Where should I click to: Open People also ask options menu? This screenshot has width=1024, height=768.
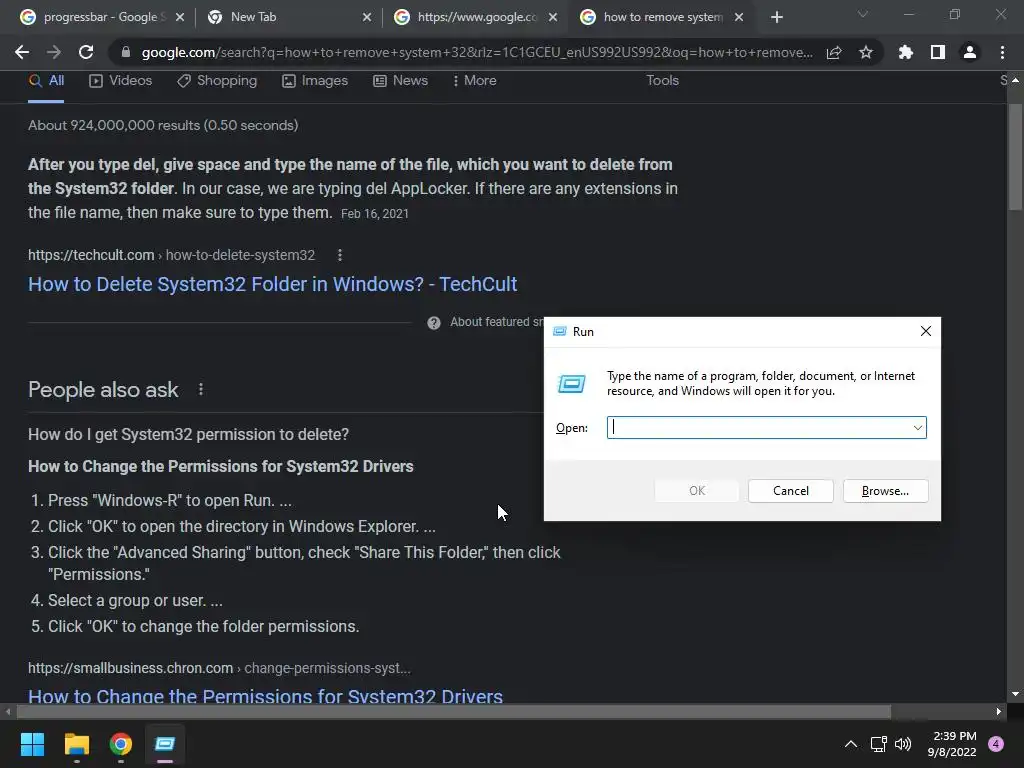coord(201,390)
